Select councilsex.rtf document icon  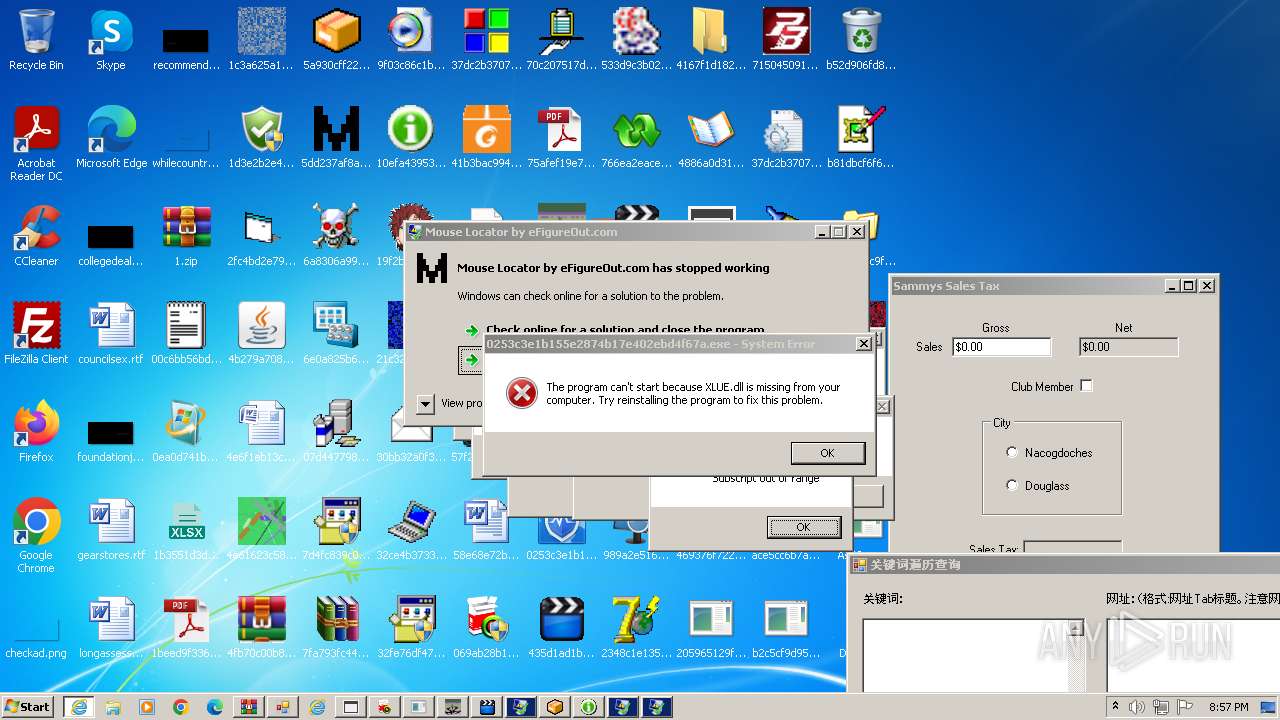[x=111, y=334]
